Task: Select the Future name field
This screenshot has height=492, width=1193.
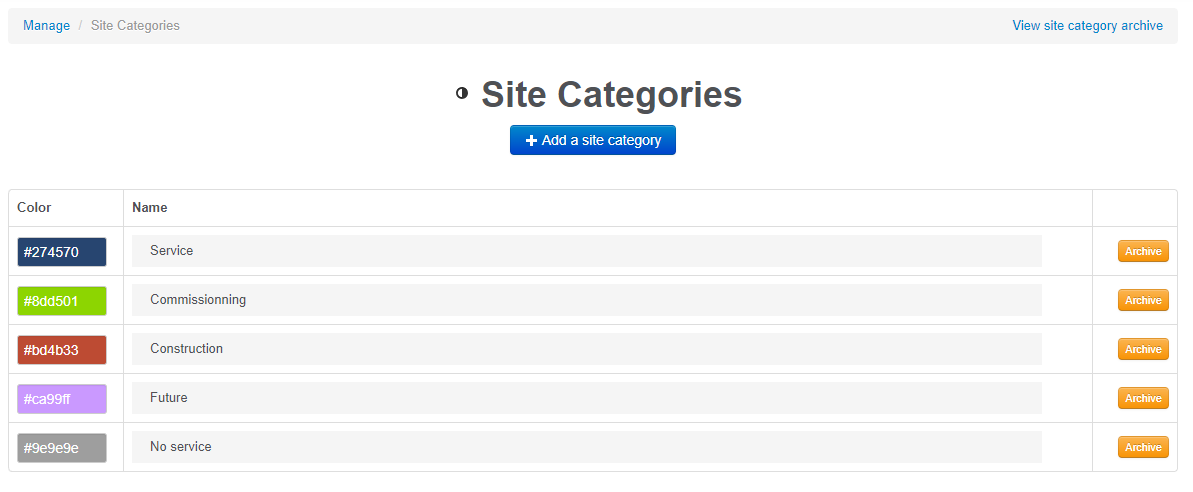Action: point(586,398)
